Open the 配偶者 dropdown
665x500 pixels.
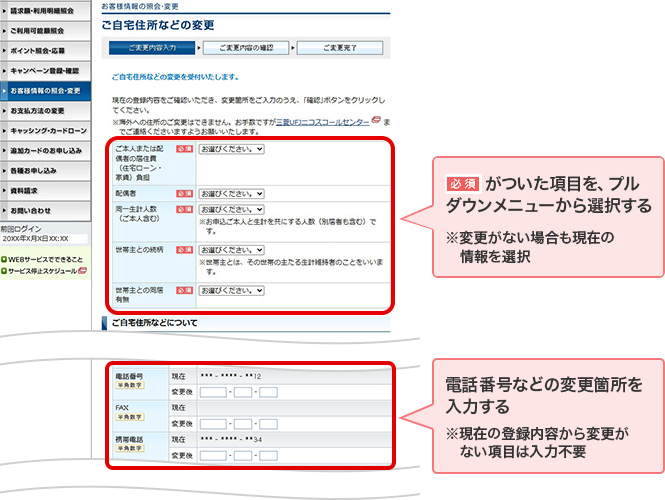click(232, 194)
